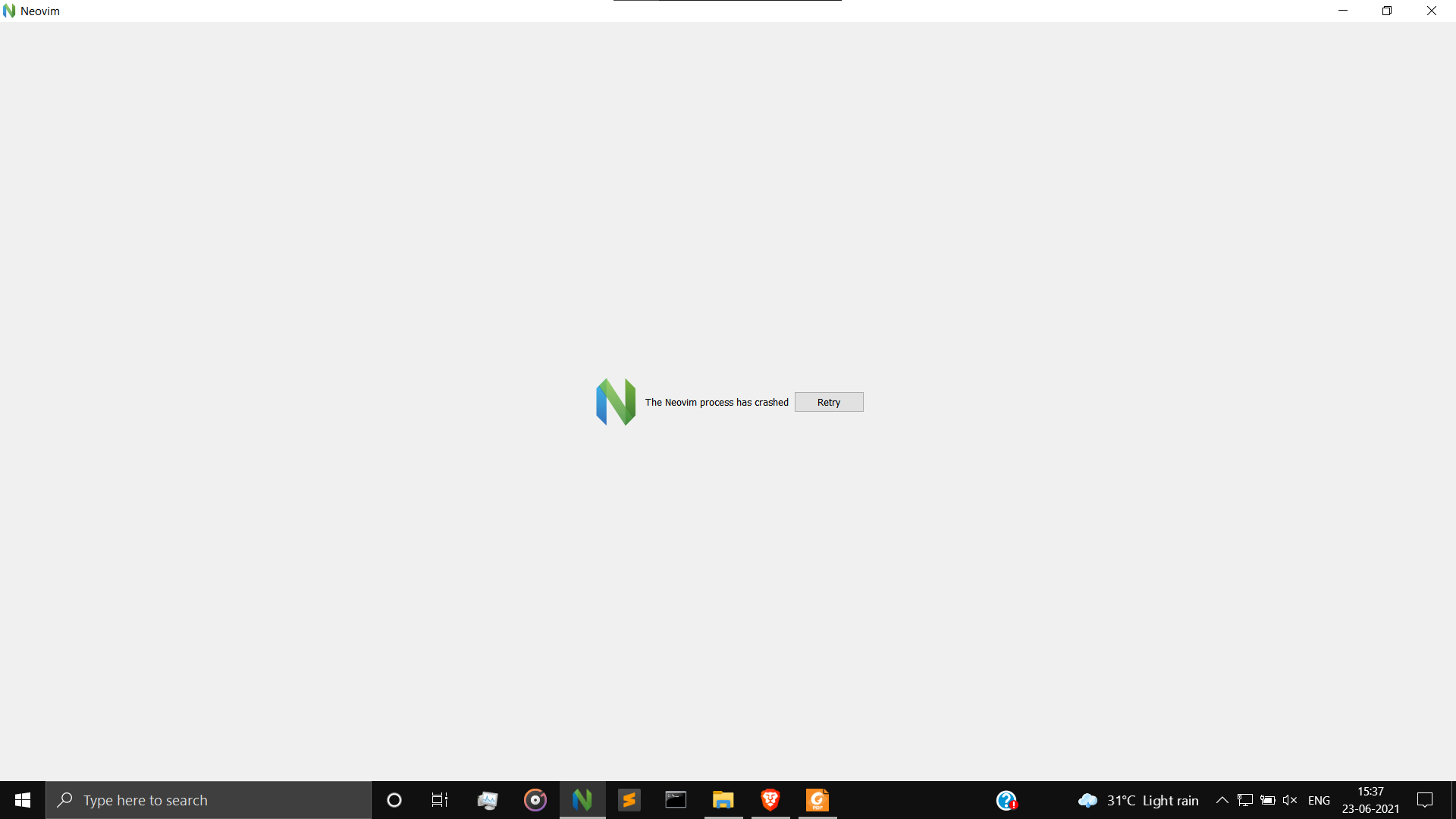Screen dimensions: 1456x819
Task: Click the muted volume tray icon
Action: click(x=1290, y=800)
